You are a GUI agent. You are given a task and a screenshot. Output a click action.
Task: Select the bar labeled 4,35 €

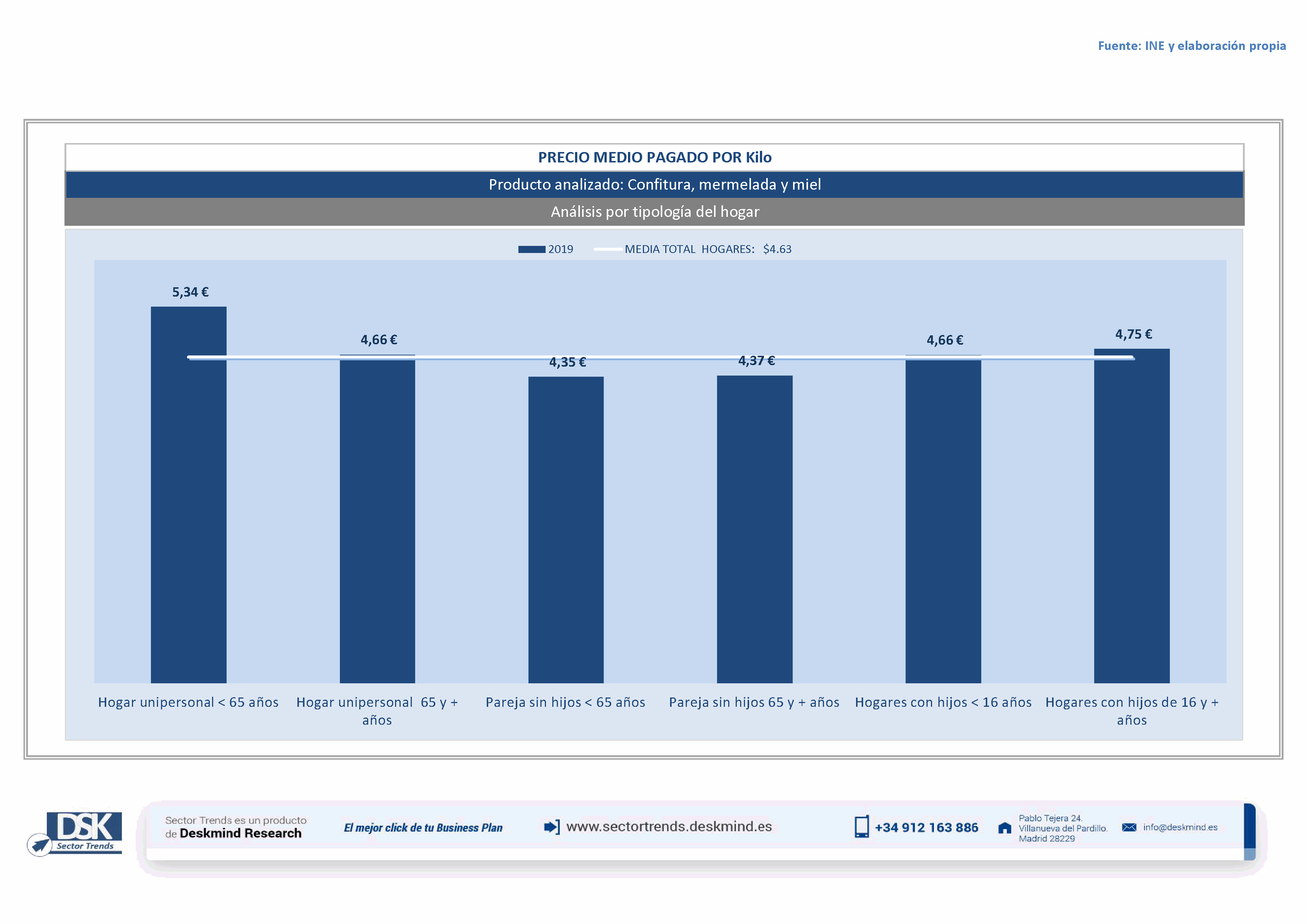566,529
